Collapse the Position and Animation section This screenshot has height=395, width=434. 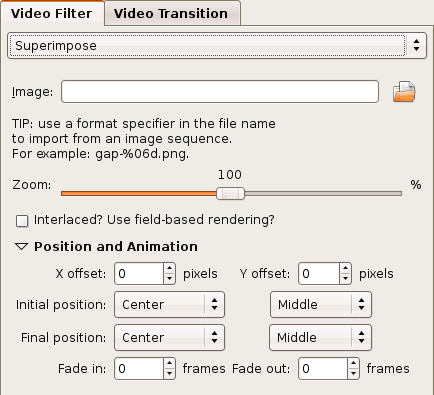[x=22, y=246]
